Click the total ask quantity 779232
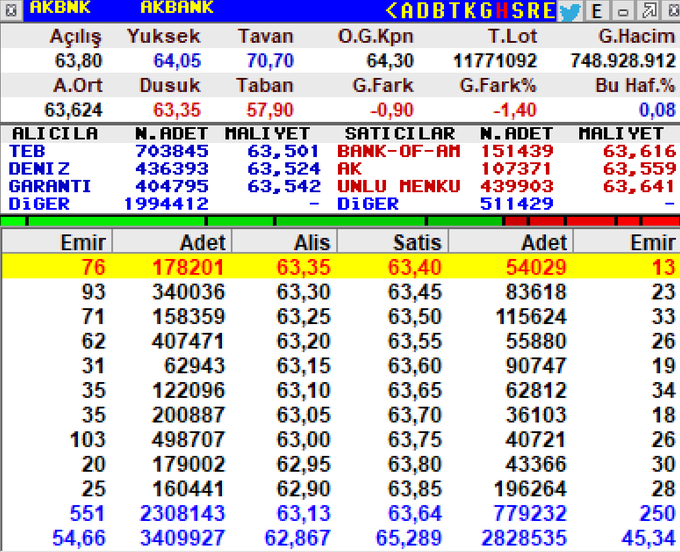Image resolution: width=680 pixels, height=552 pixels. coord(530,514)
